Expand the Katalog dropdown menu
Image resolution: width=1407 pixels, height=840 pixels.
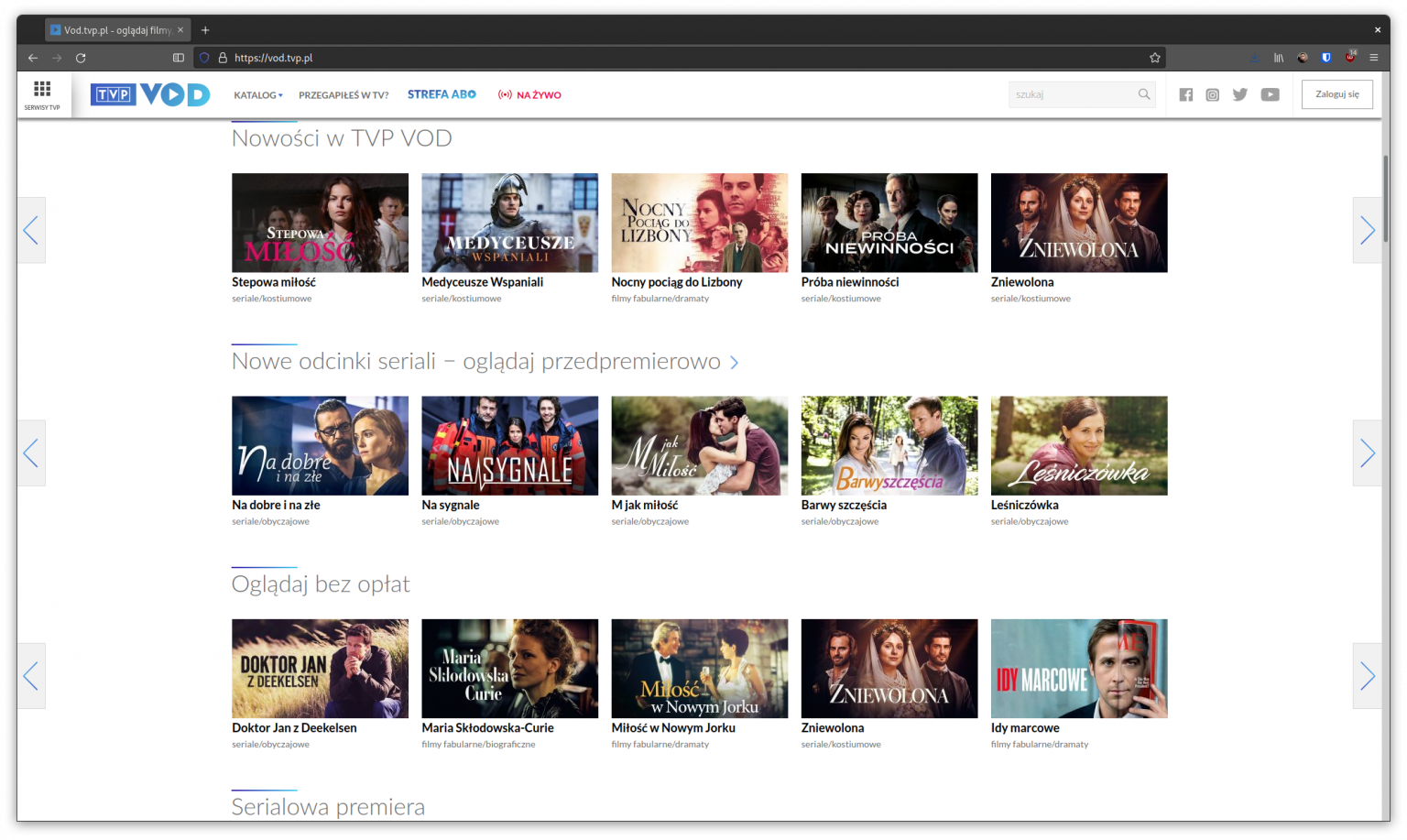(257, 95)
